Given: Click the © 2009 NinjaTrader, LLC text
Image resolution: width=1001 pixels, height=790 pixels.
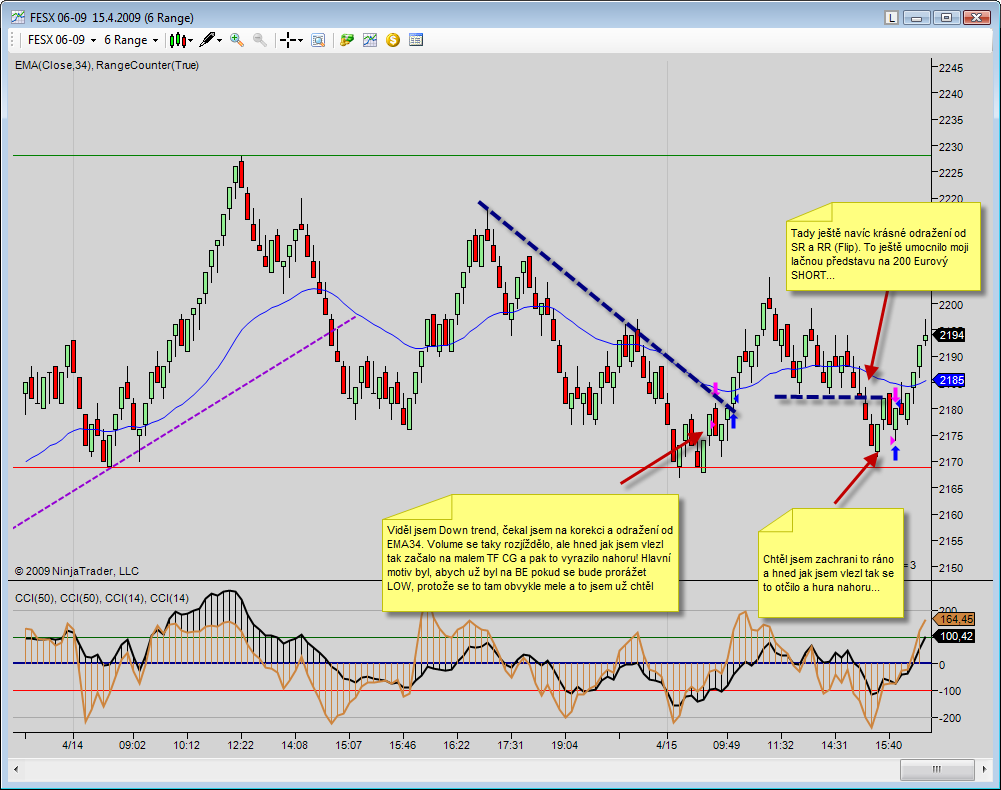Looking at the screenshot, I should tap(77, 571).
